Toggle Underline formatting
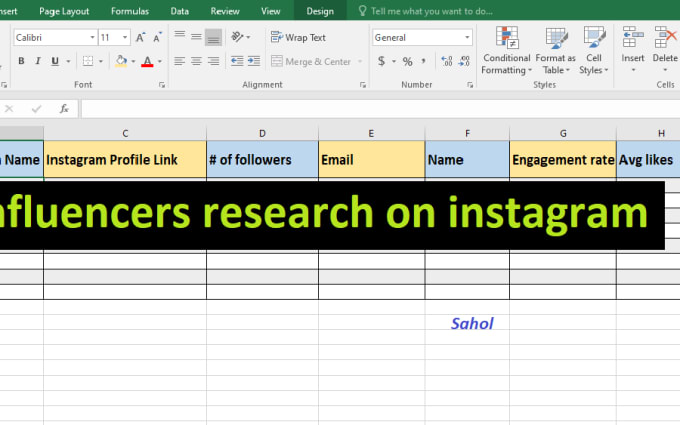The image size is (680, 425). (x=55, y=61)
